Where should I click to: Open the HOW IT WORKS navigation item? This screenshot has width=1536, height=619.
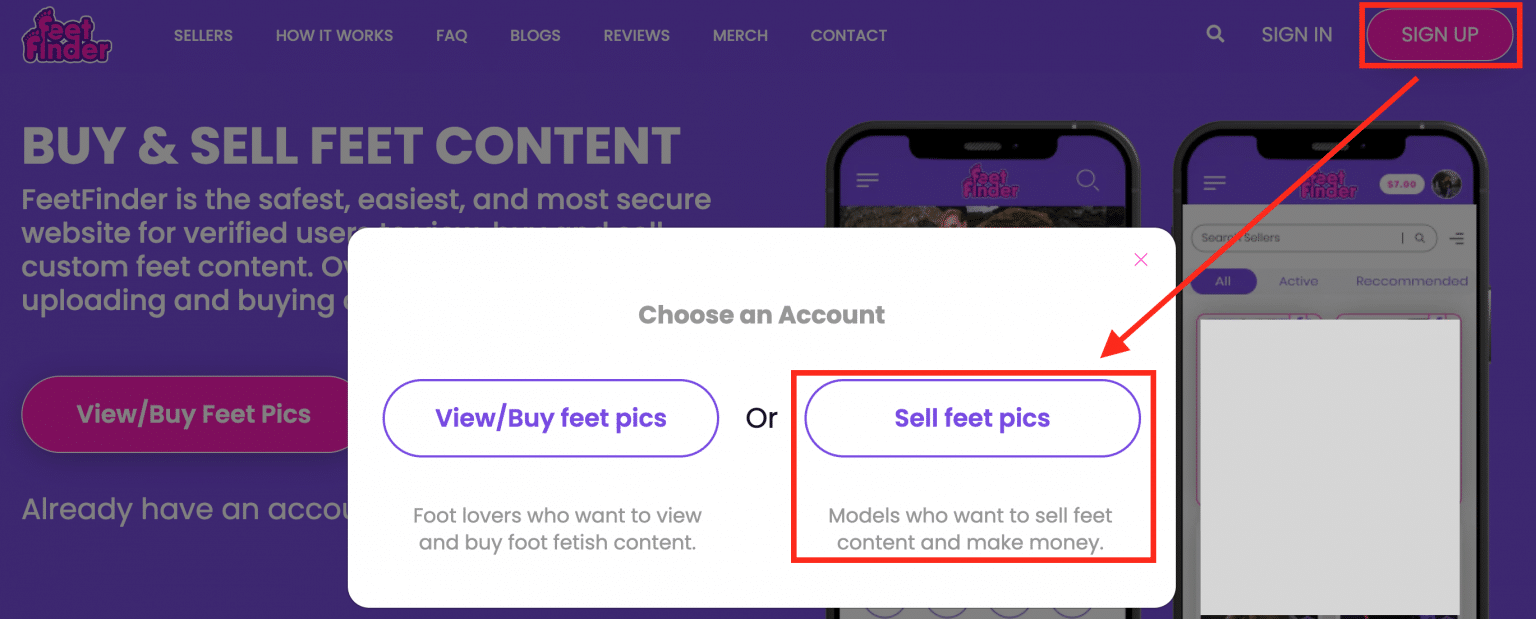point(334,35)
